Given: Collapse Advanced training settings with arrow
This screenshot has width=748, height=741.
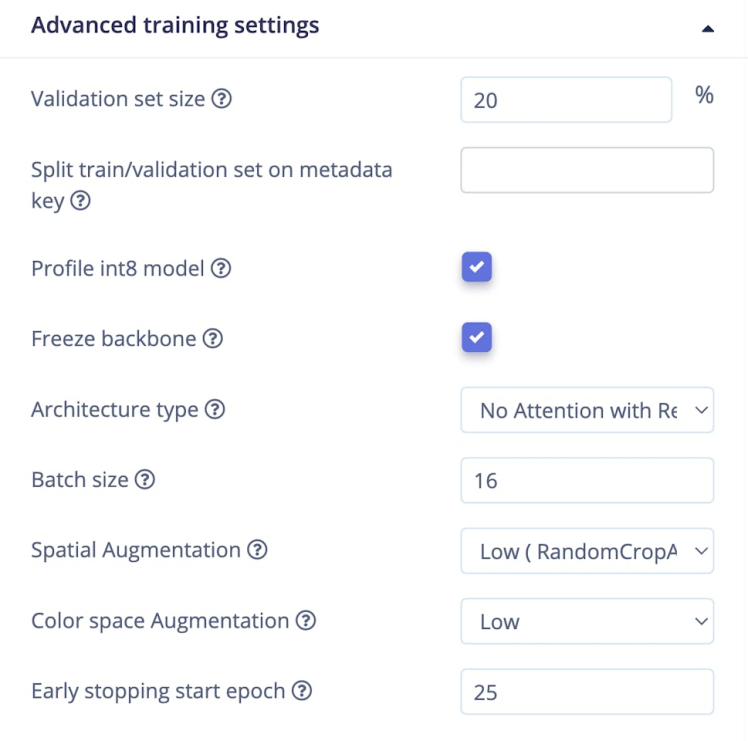Looking at the screenshot, I should coord(708,29).
